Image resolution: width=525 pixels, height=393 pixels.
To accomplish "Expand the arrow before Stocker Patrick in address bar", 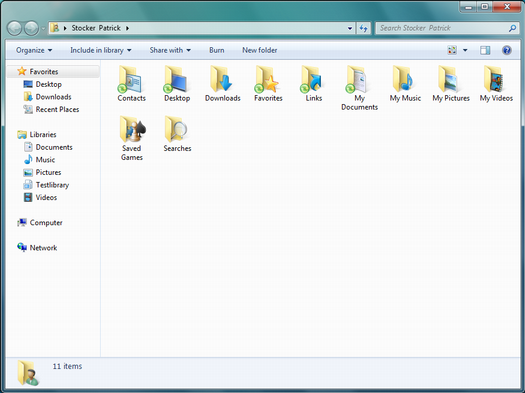I will tap(65, 28).
